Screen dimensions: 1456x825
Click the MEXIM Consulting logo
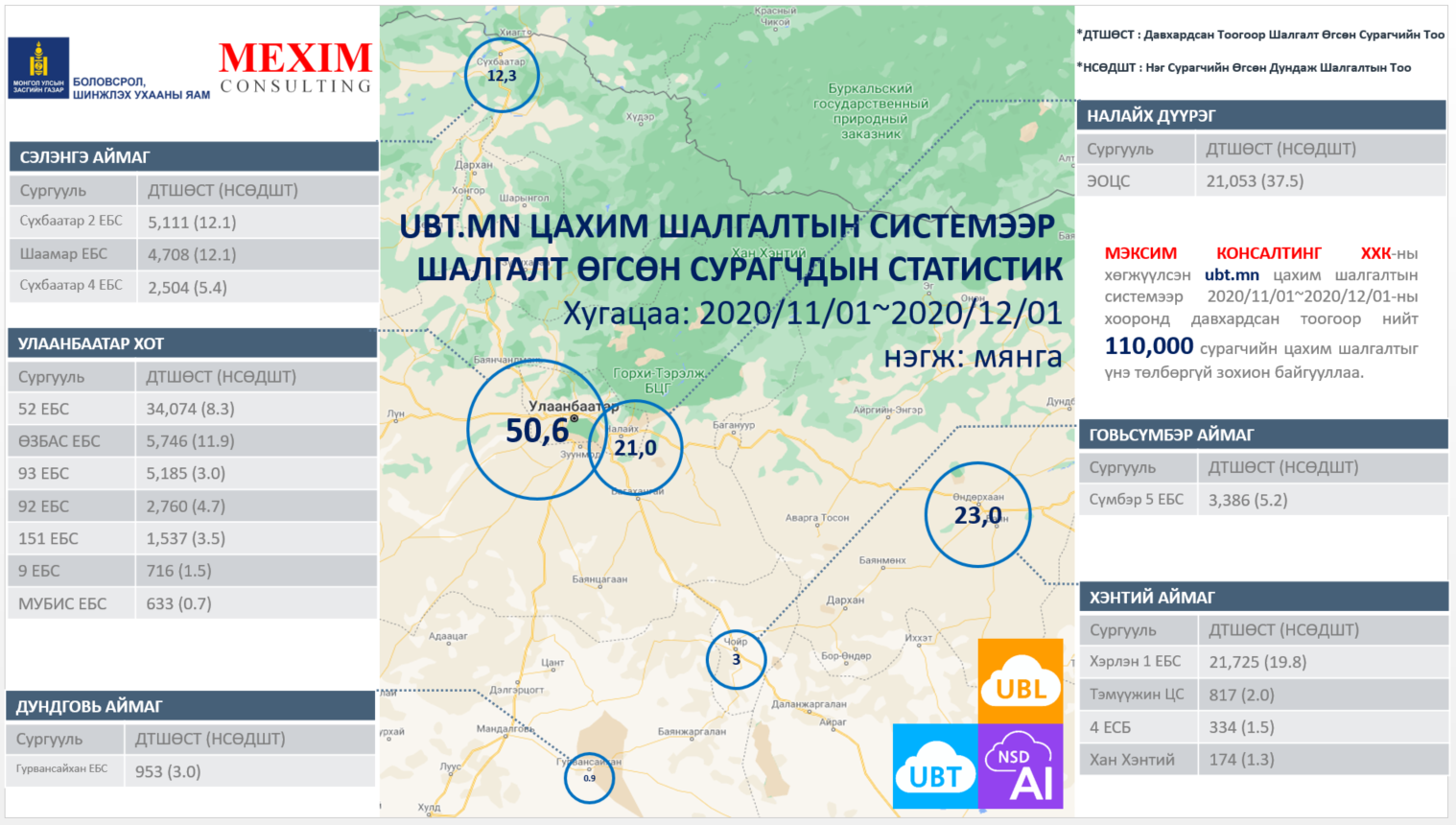(x=295, y=67)
